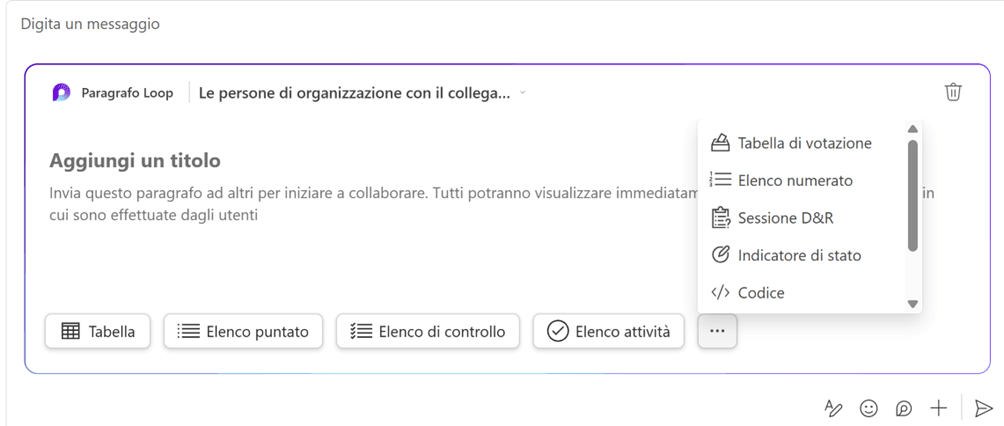Expand the link sharing permissions dropdown

[x=362, y=93]
